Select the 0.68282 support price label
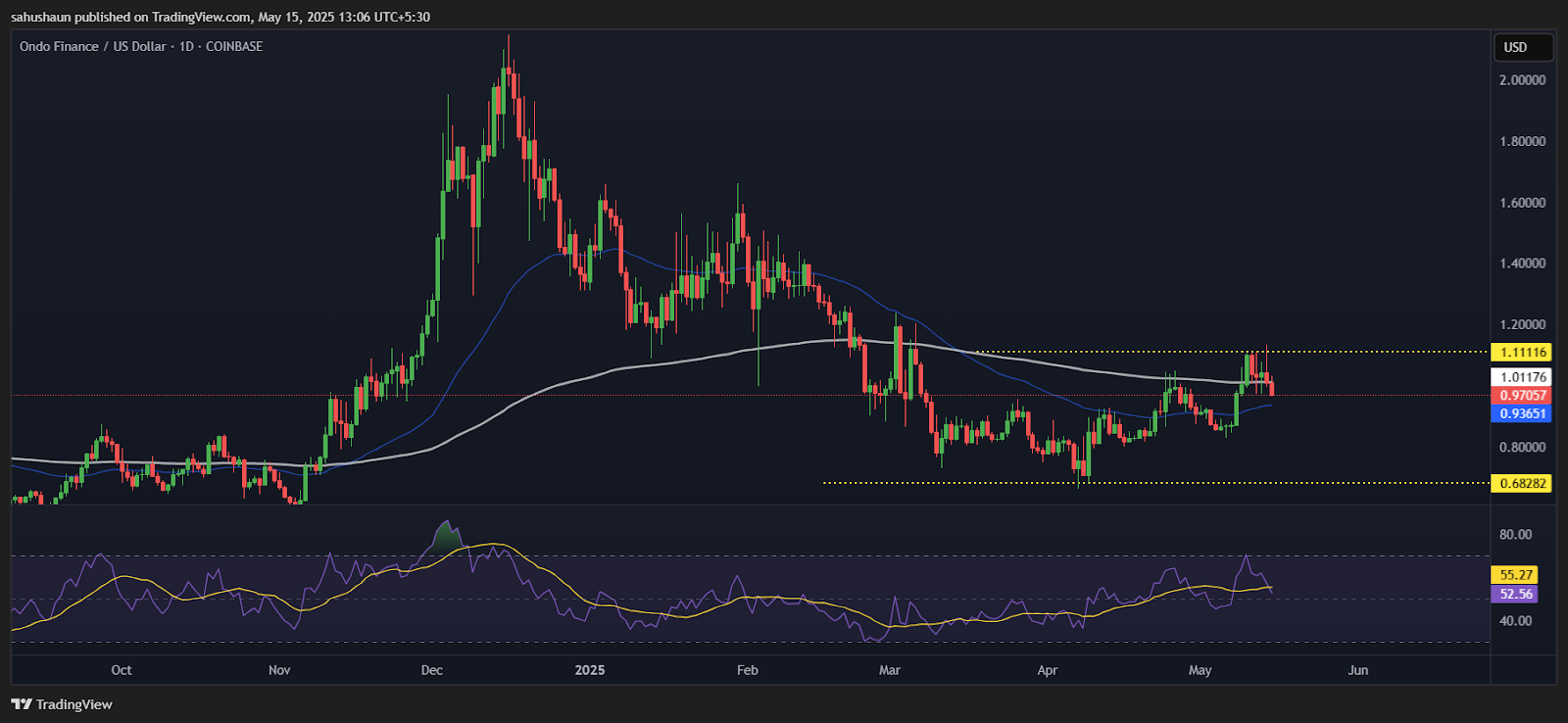The image size is (1568, 723). [x=1521, y=483]
